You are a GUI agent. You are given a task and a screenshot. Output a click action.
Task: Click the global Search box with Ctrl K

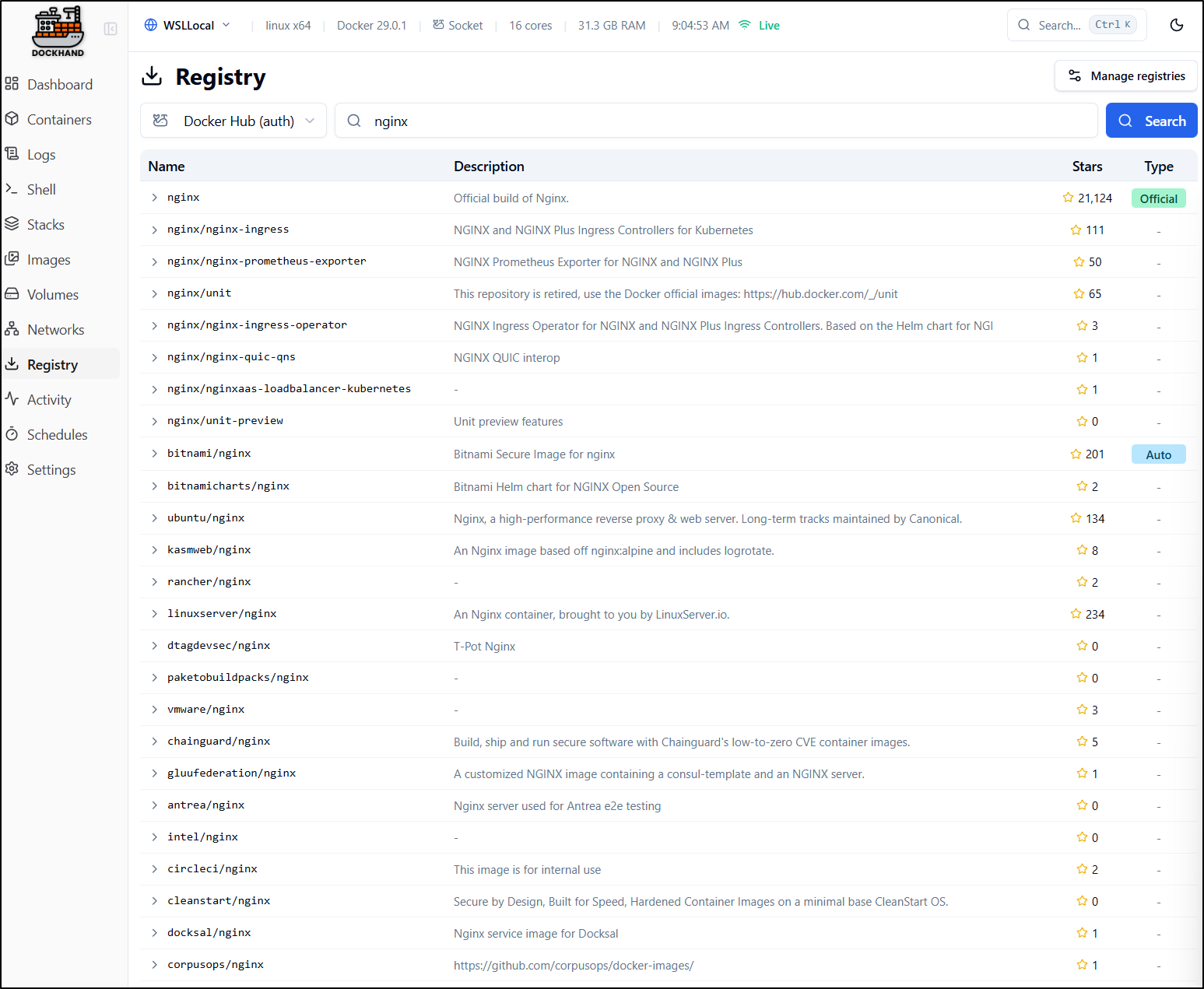point(1076,25)
